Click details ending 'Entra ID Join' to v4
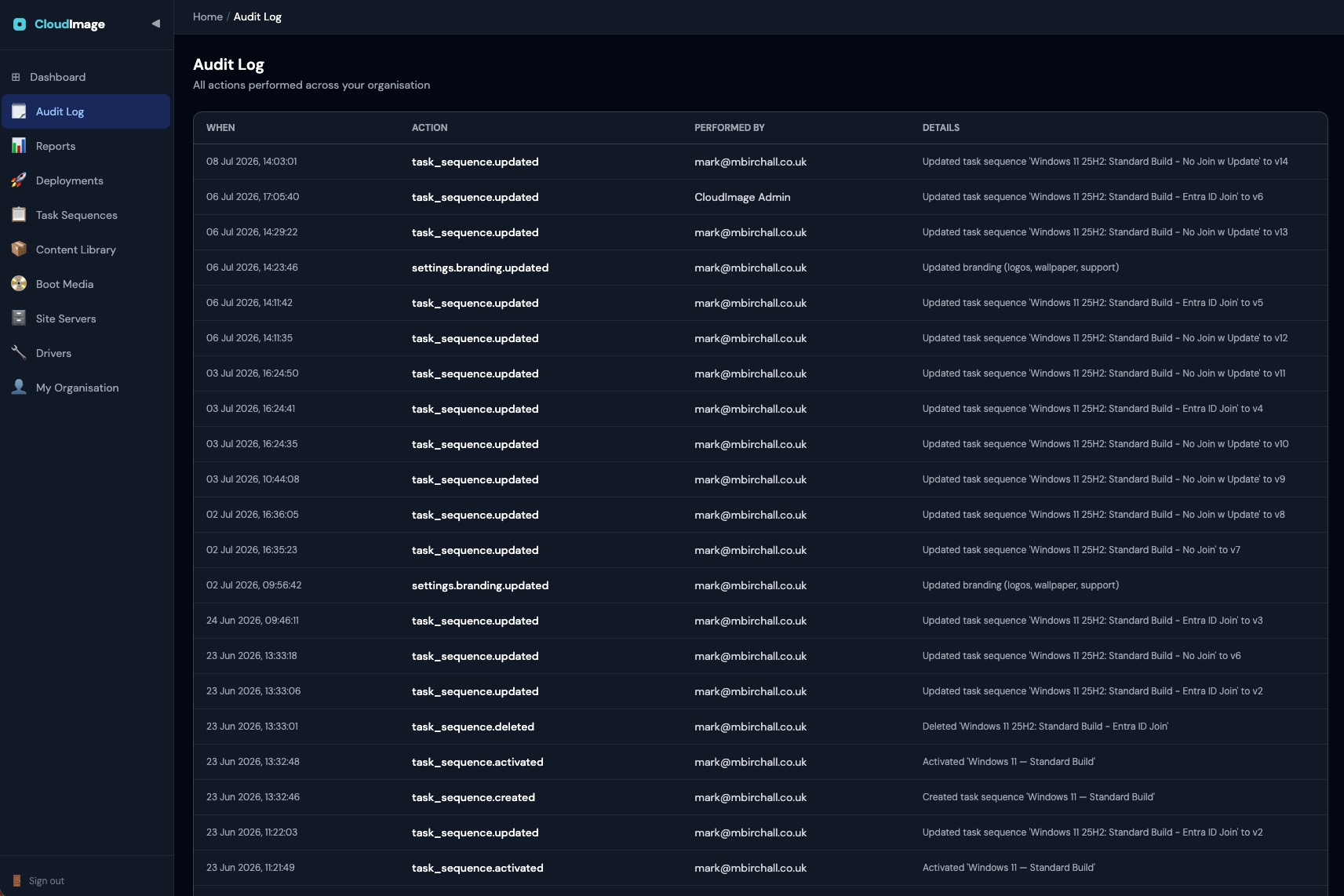Screen dimensions: 1344x896 [x=1093, y=409]
